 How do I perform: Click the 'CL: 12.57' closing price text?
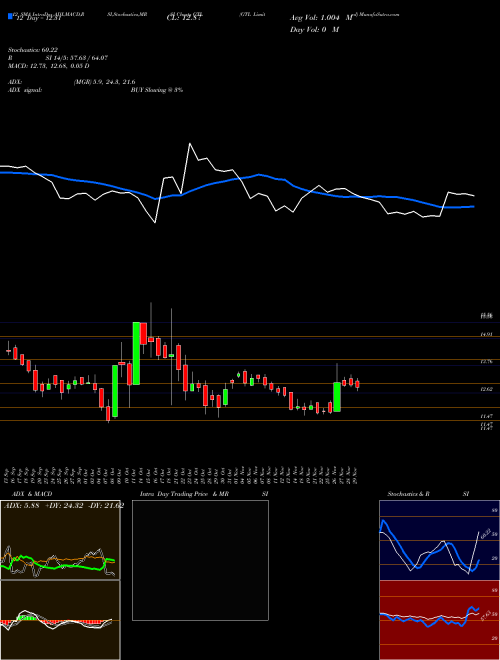(183, 18)
